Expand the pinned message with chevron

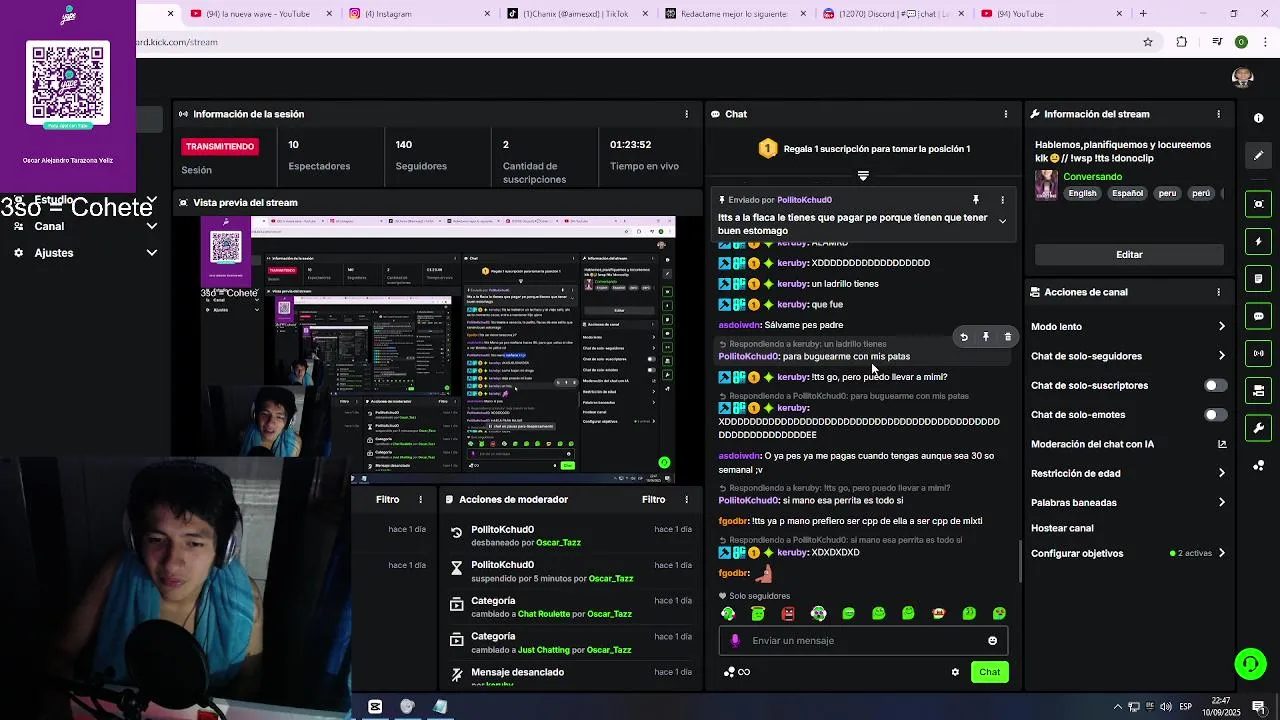(x=1002, y=222)
